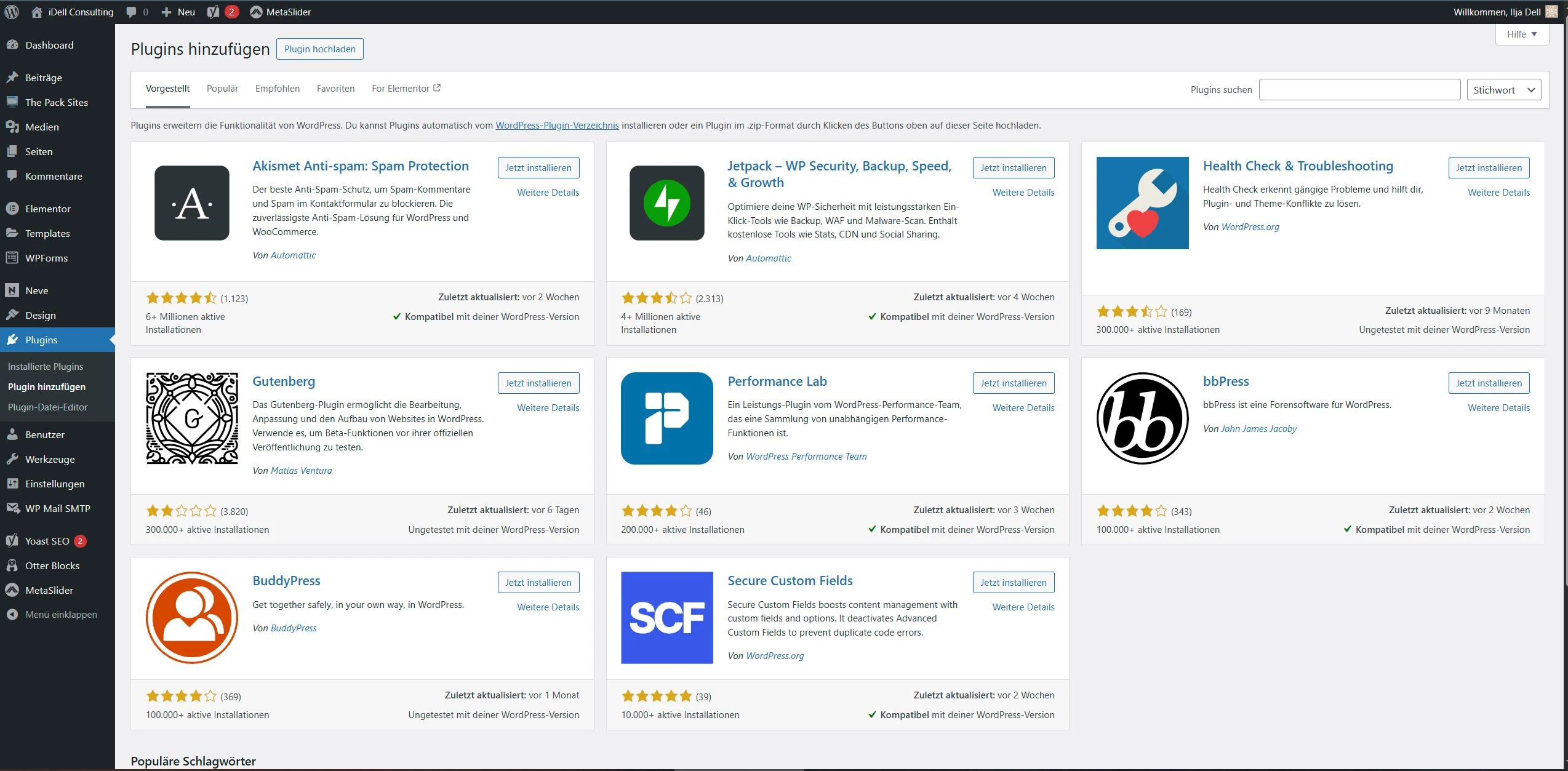The image size is (1568, 771).
Task: Open author link John James Jacoby
Action: [x=1258, y=429]
